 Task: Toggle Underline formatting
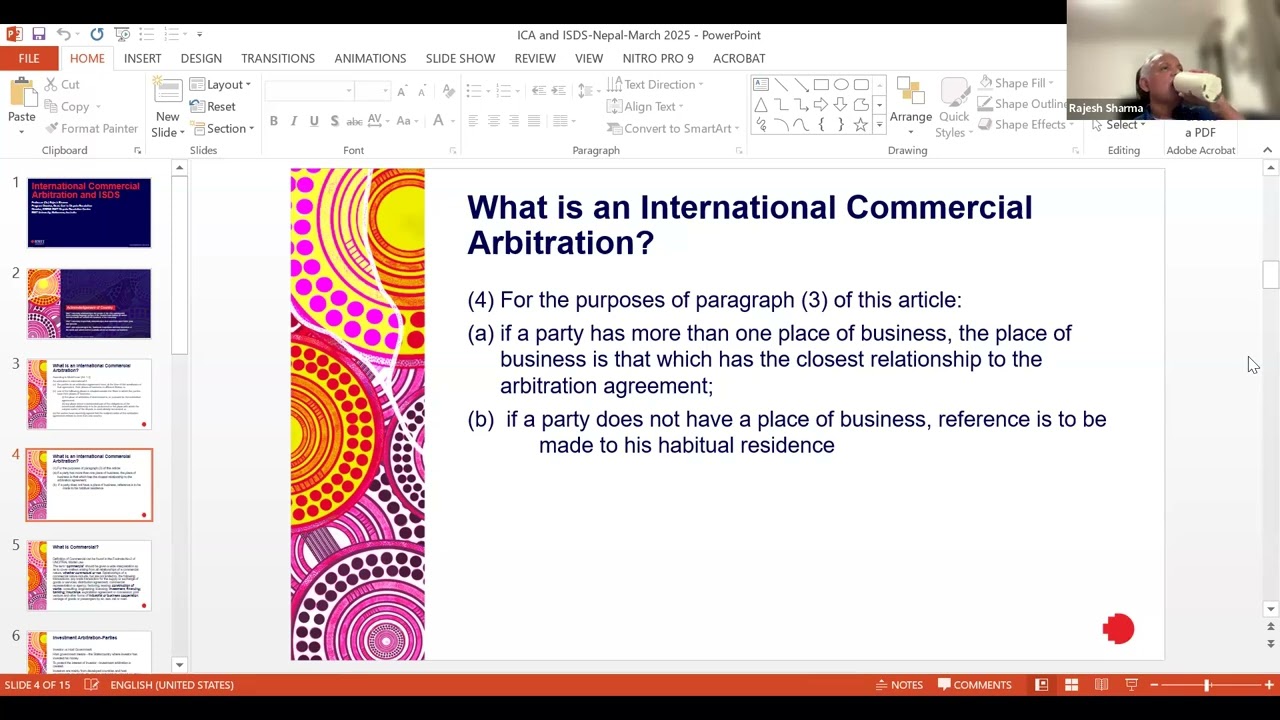pyautogui.click(x=313, y=121)
